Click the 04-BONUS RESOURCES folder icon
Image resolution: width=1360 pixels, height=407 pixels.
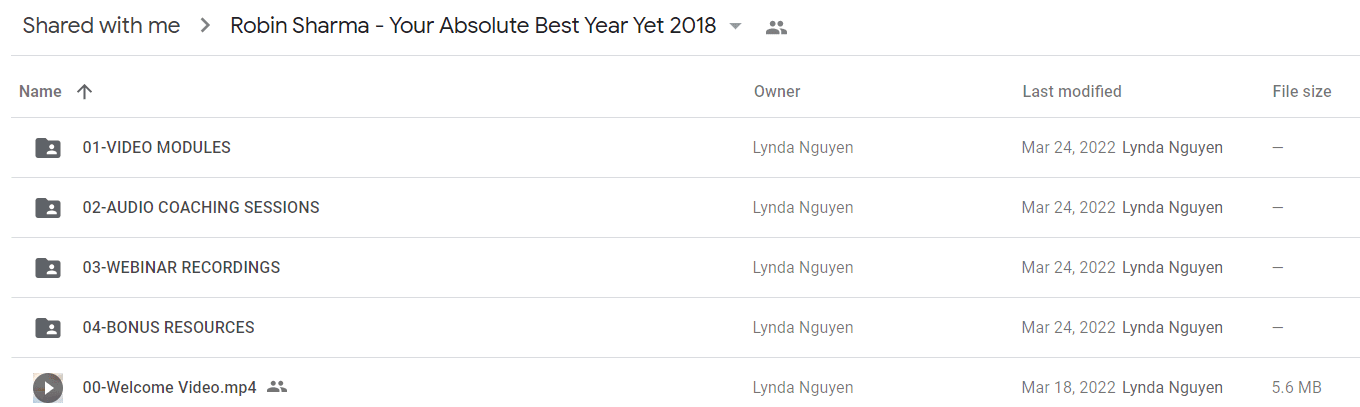pos(47,328)
